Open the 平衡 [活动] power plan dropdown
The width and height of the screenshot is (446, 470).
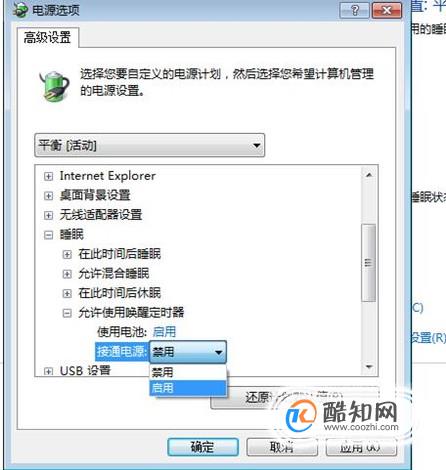click(x=150, y=145)
